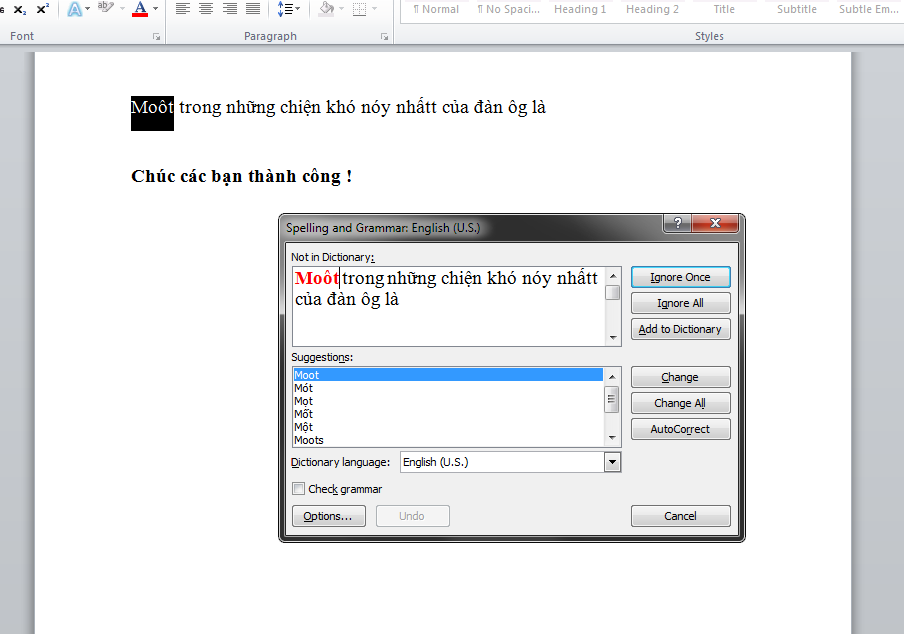Enable the Check grammar checkbox
Image resolution: width=904 pixels, height=634 pixels.
click(298, 489)
